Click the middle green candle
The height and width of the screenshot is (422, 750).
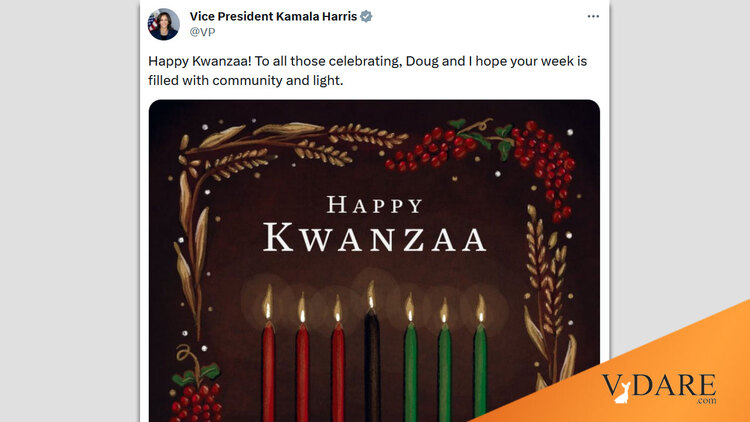(x=444, y=370)
